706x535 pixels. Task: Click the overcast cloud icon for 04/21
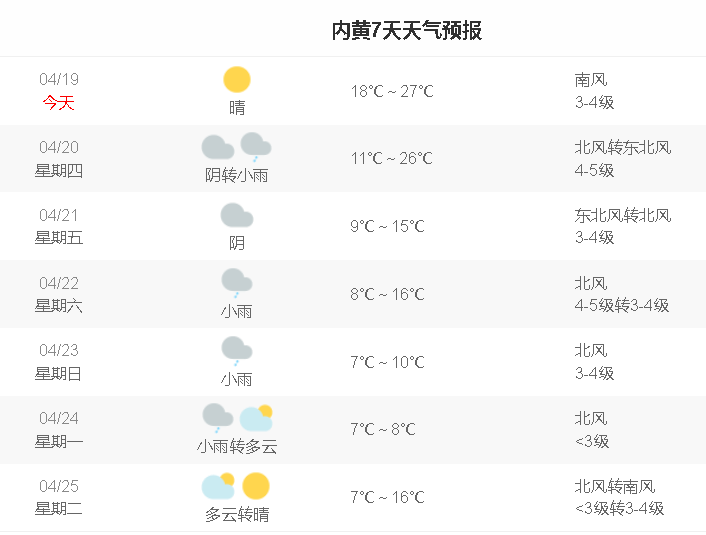click(237, 215)
